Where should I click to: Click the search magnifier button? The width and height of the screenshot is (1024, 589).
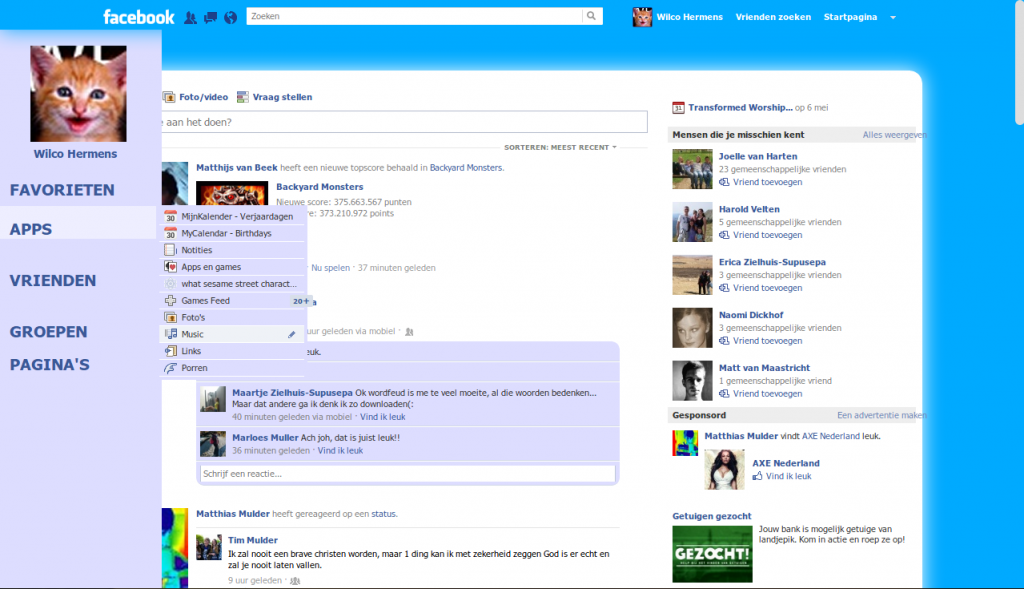pyautogui.click(x=592, y=16)
